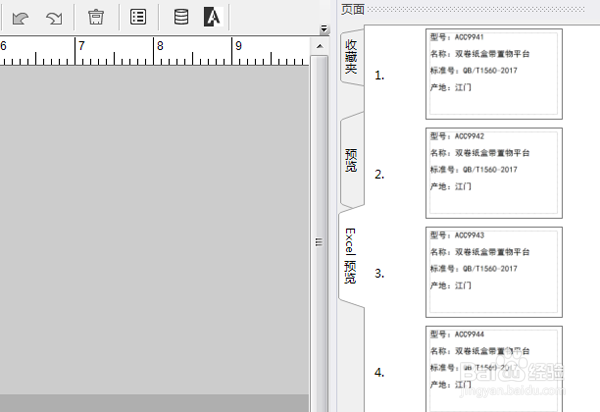Click page number 2. in preview list
Screen dimensions: 600x412
click(380, 175)
